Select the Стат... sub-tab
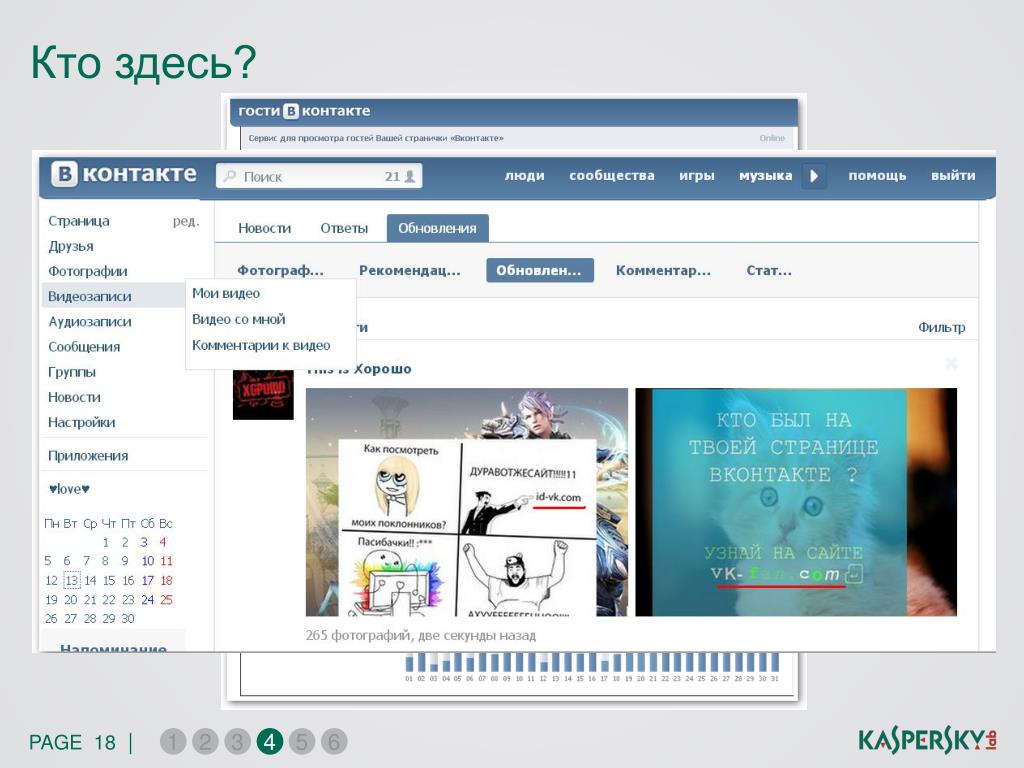 pos(769,270)
